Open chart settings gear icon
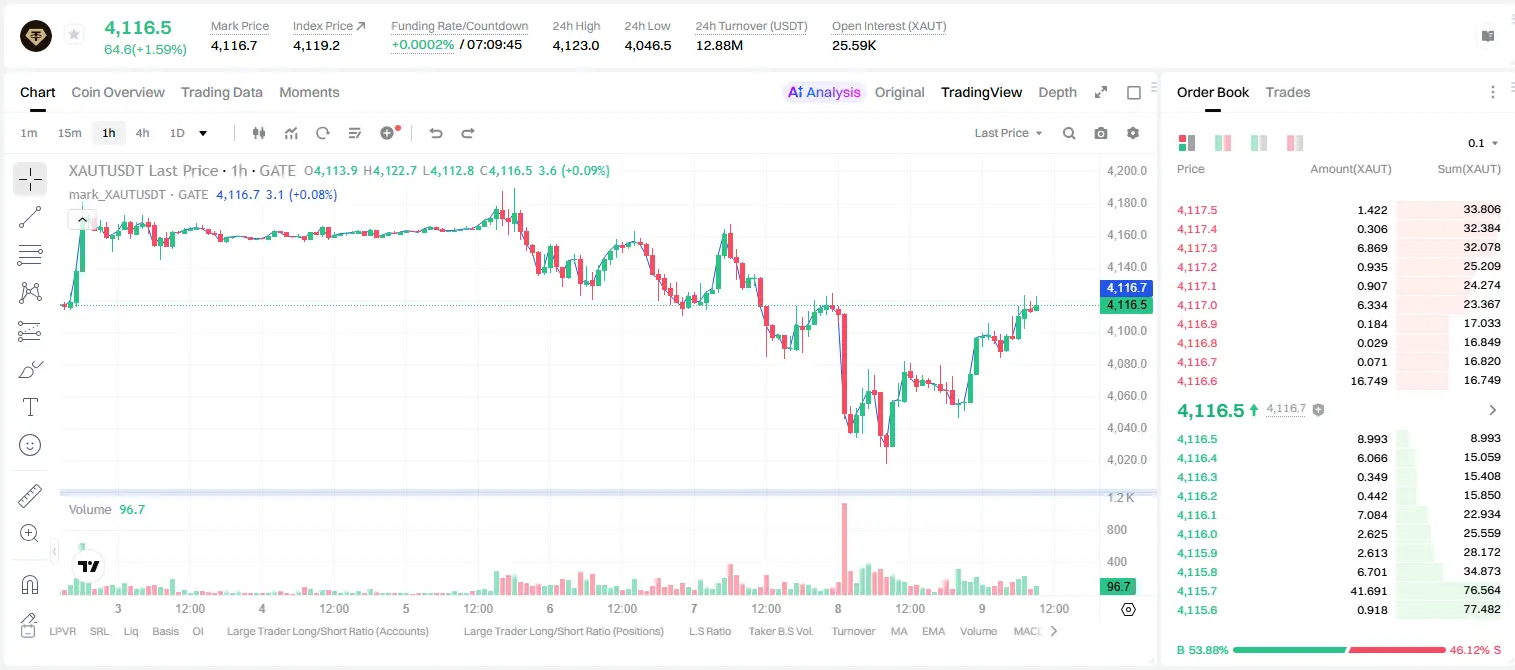 tap(1133, 133)
